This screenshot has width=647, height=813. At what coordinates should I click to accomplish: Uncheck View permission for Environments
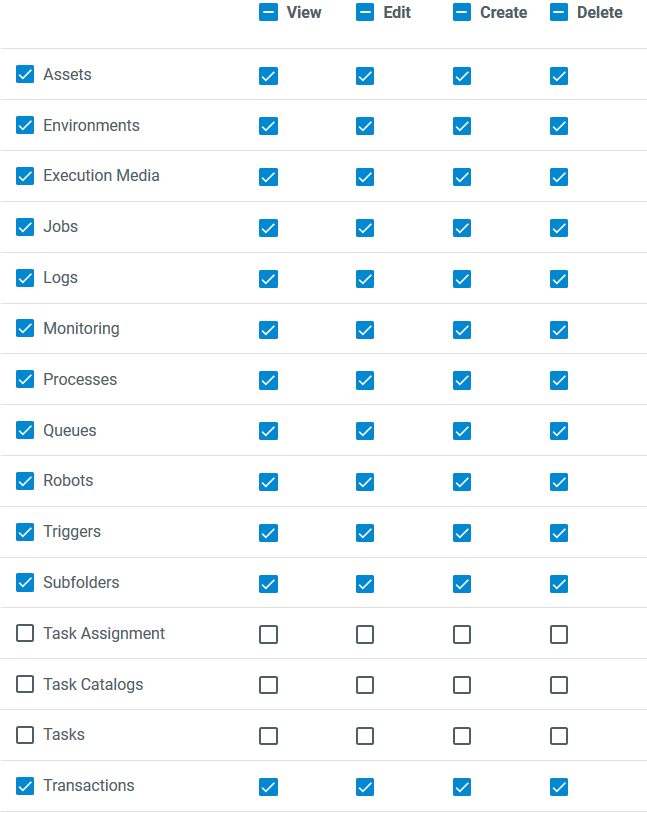pos(268,126)
